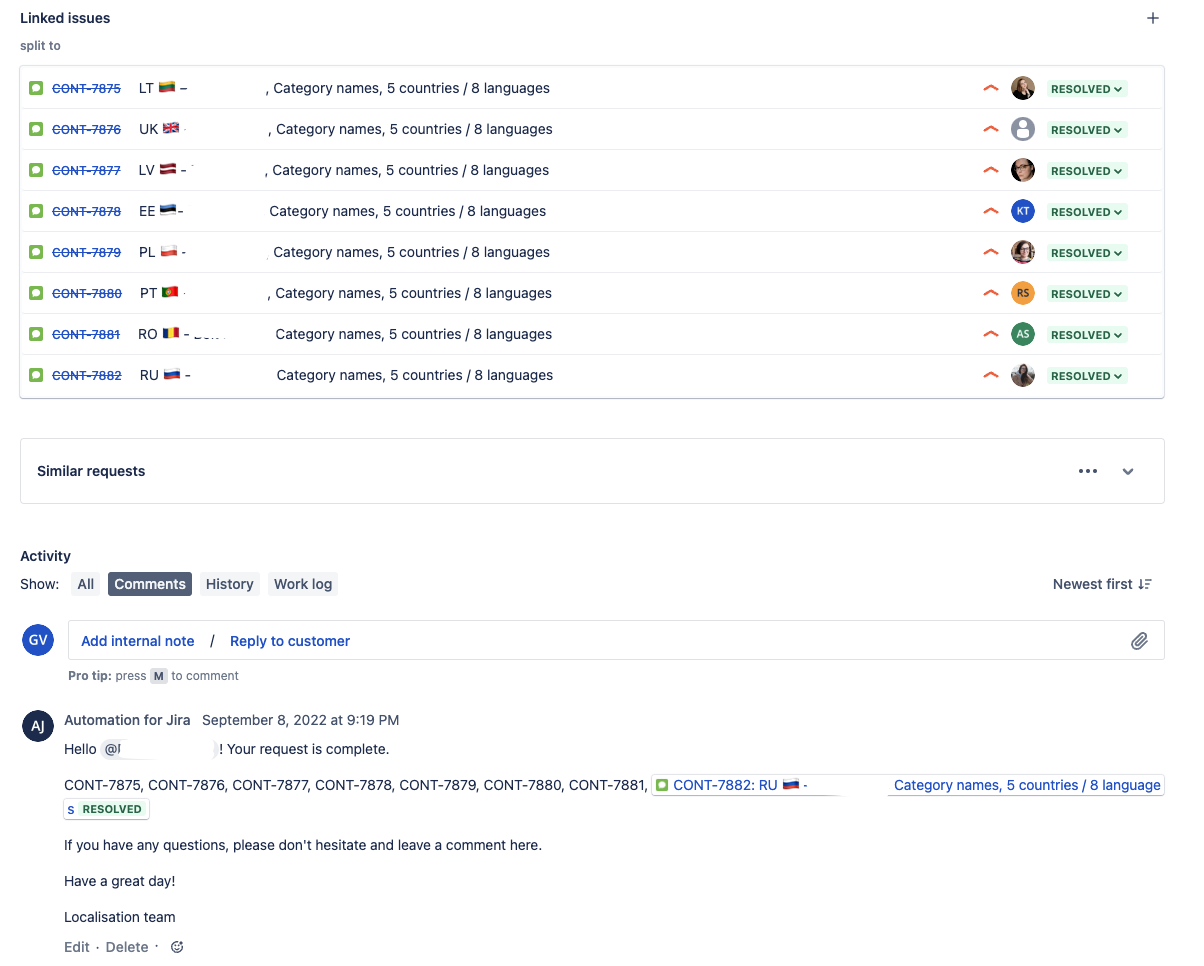Click PL row Category names summary

point(411,252)
